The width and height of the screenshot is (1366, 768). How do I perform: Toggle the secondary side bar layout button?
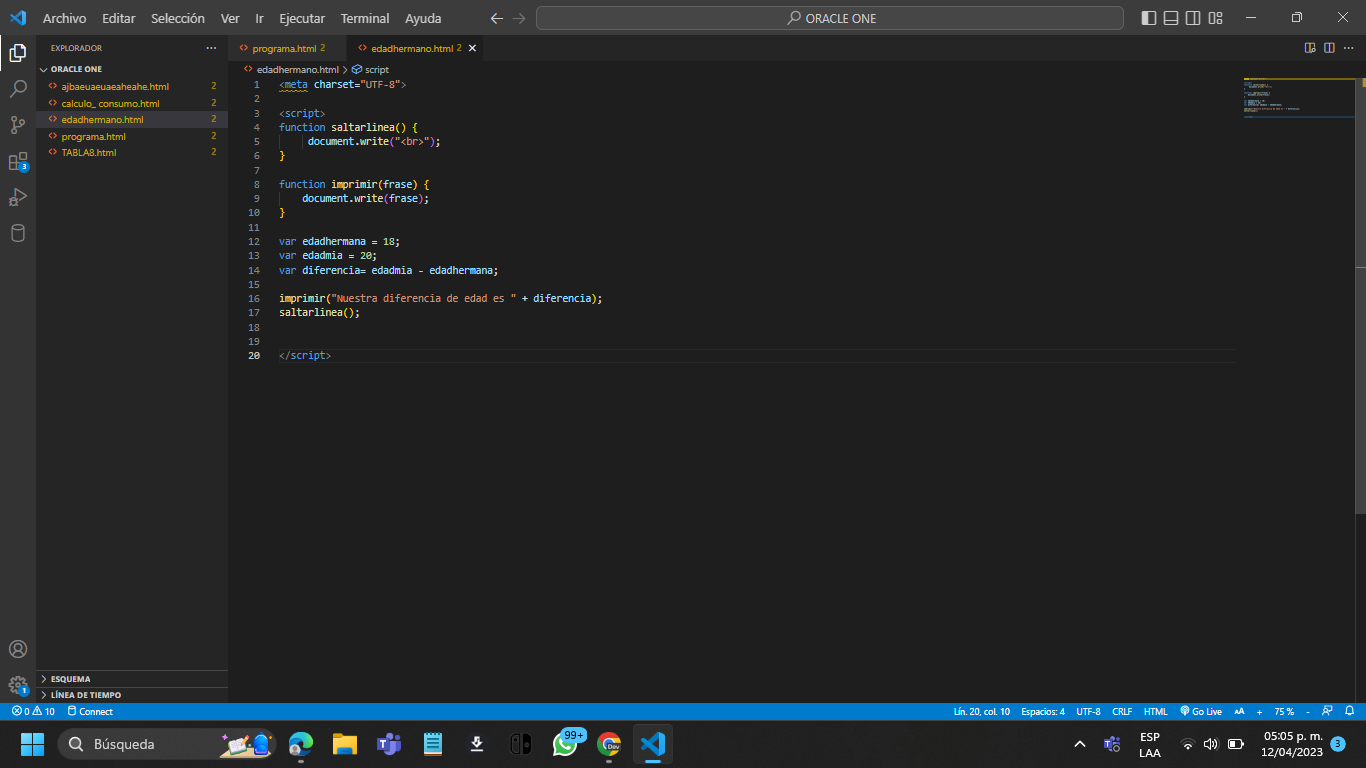(x=1193, y=18)
